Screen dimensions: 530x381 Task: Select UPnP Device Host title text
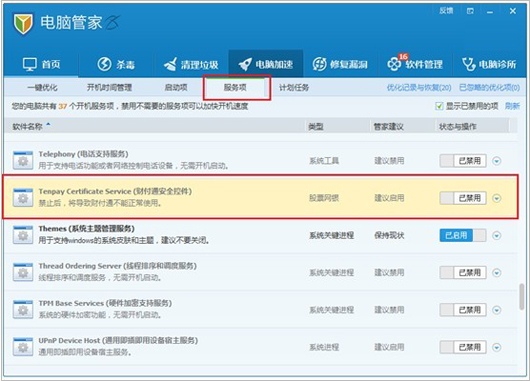[x=118, y=340]
